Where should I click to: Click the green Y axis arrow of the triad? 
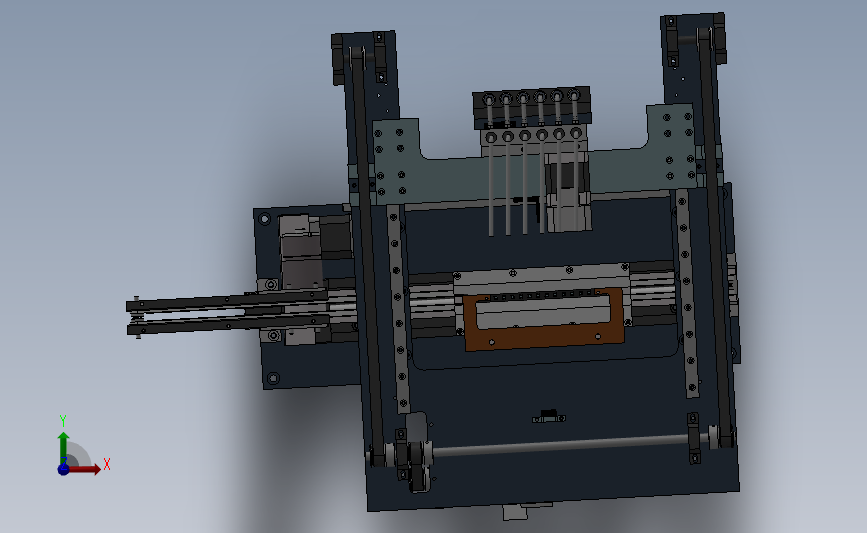64,448
